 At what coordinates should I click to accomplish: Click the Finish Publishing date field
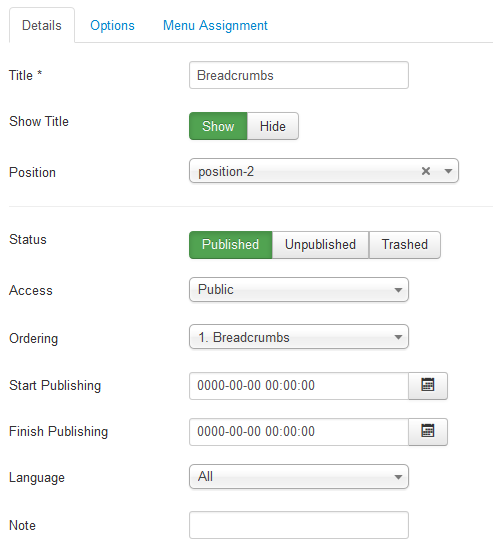click(x=299, y=432)
